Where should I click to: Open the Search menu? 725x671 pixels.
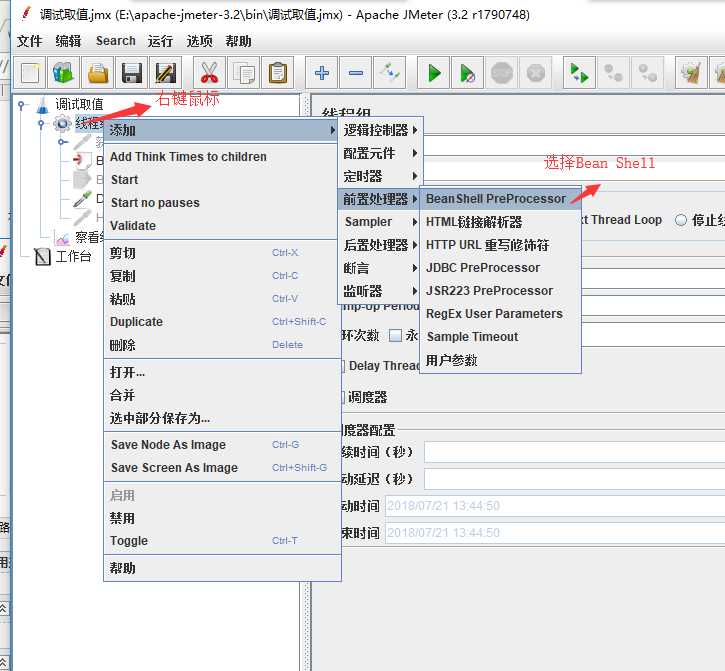(116, 41)
